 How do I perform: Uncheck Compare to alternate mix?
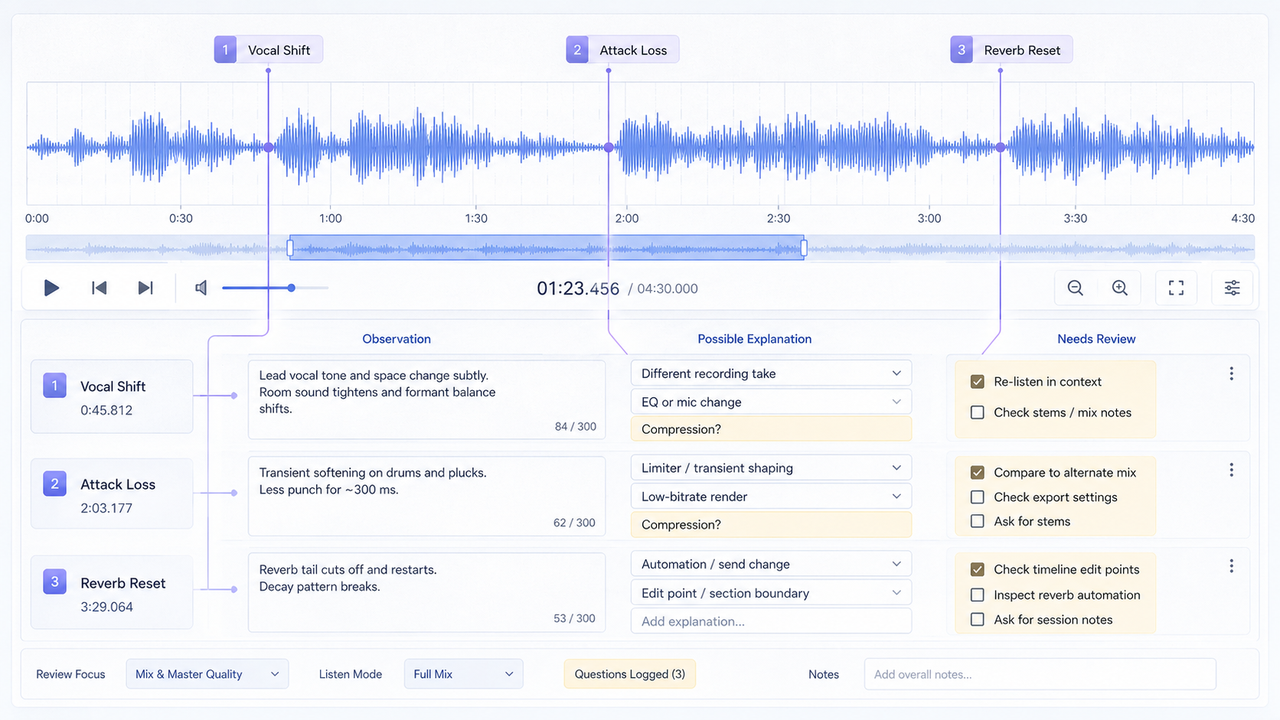click(x=977, y=472)
